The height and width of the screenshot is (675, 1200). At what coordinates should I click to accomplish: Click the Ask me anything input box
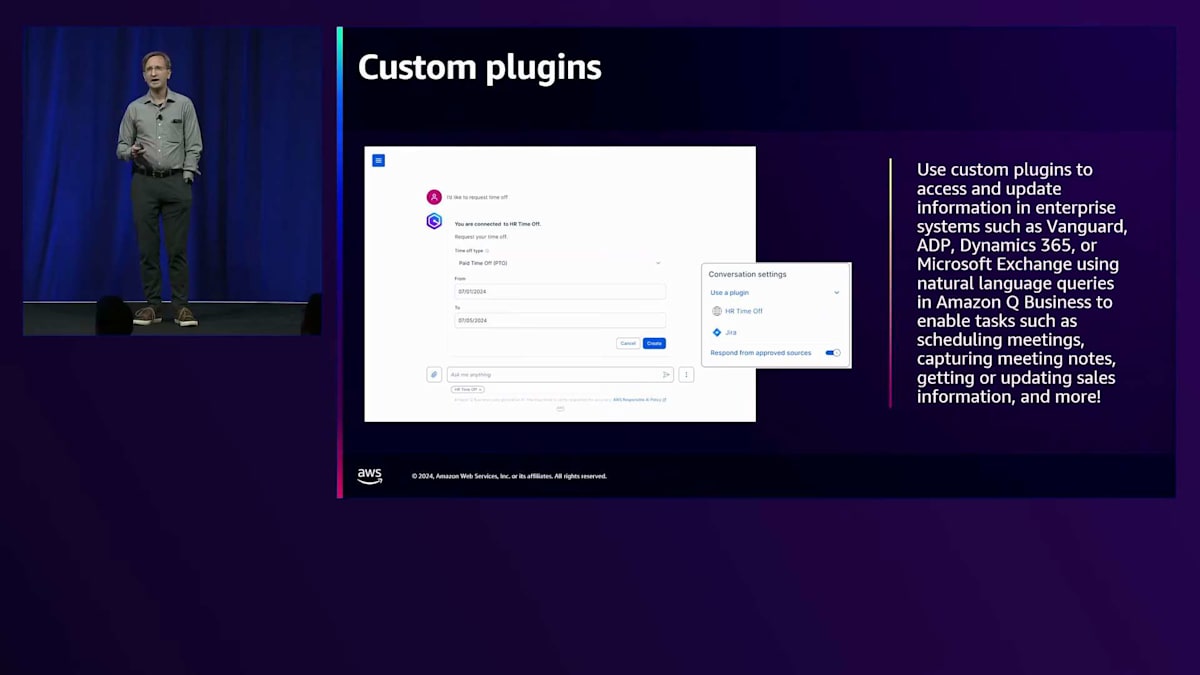(560, 375)
